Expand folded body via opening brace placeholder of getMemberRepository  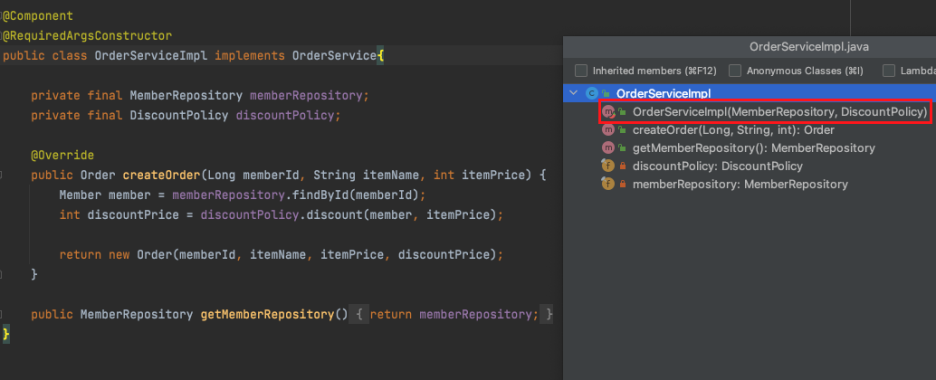[359, 314]
